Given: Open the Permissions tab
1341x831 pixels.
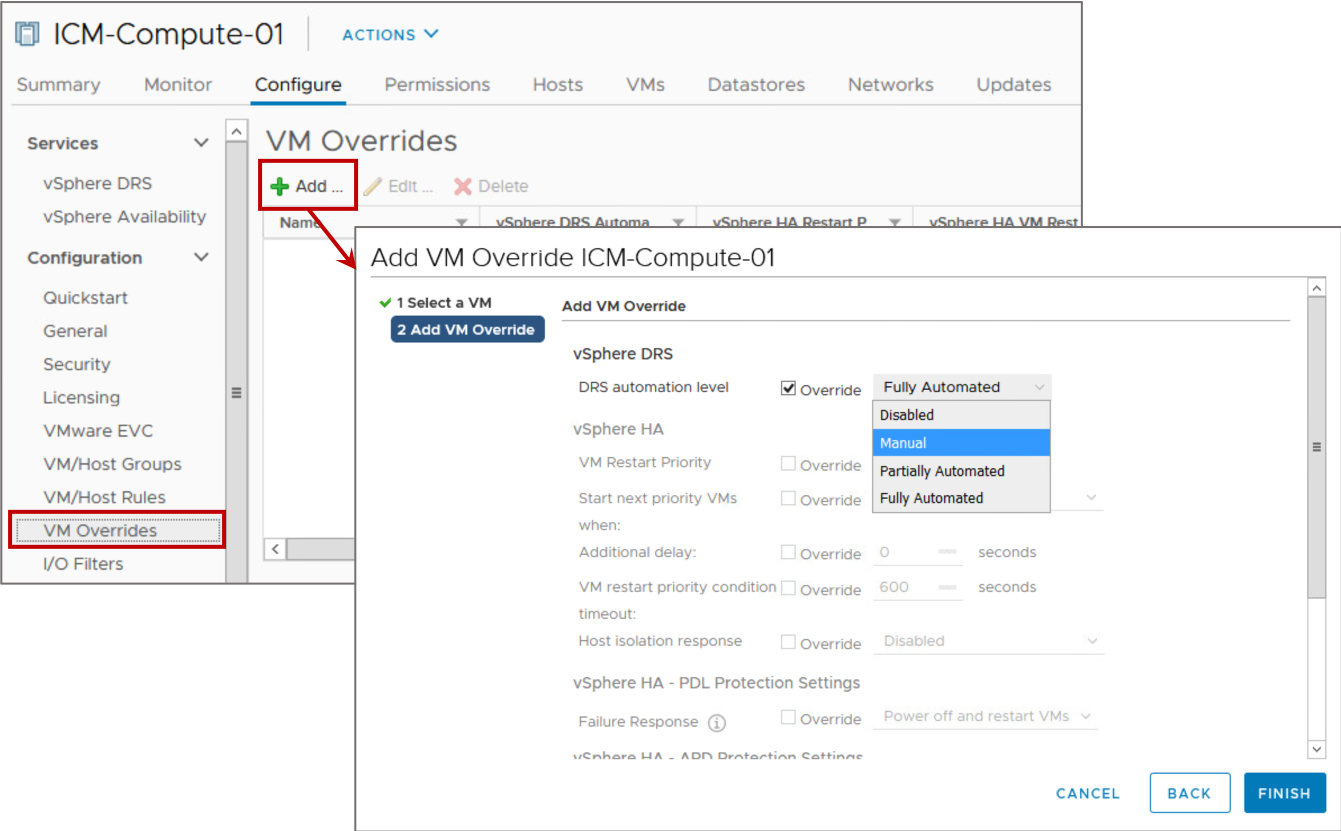Looking at the screenshot, I should point(437,85).
